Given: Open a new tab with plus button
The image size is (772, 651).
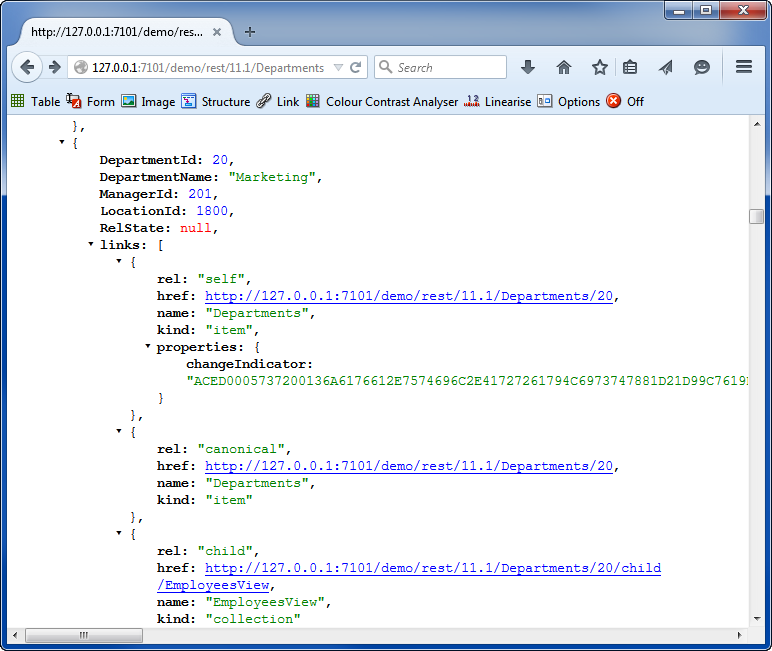Looking at the screenshot, I should click(x=250, y=32).
